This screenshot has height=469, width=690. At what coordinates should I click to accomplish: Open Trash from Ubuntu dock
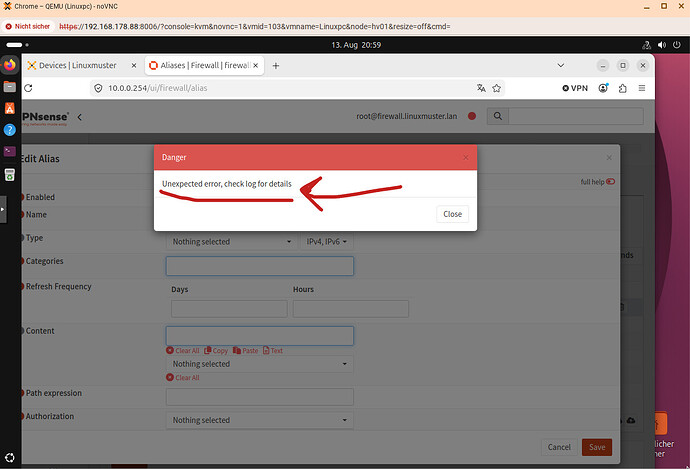(x=10, y=174)
